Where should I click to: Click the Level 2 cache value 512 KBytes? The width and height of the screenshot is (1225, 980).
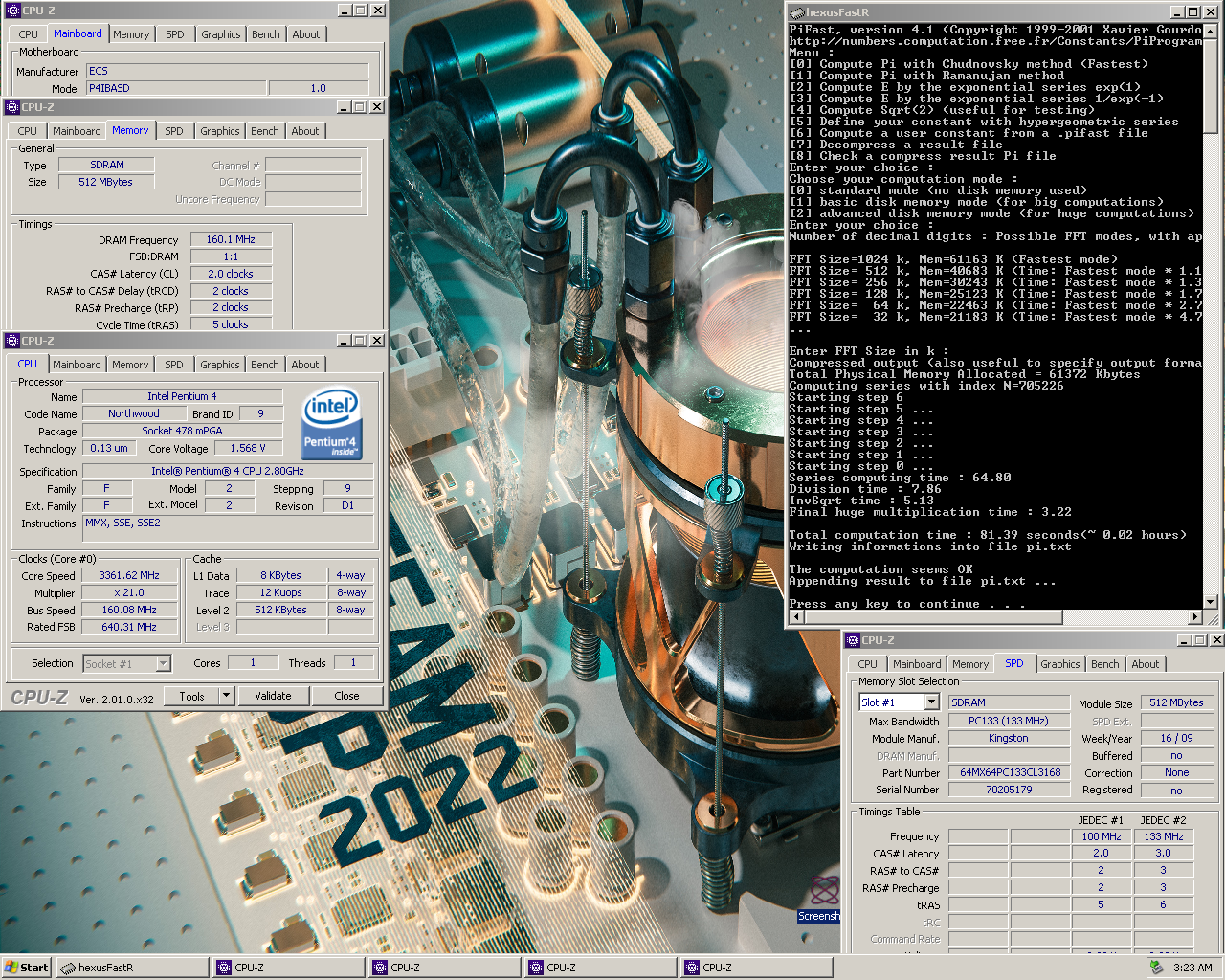[280, 611]
